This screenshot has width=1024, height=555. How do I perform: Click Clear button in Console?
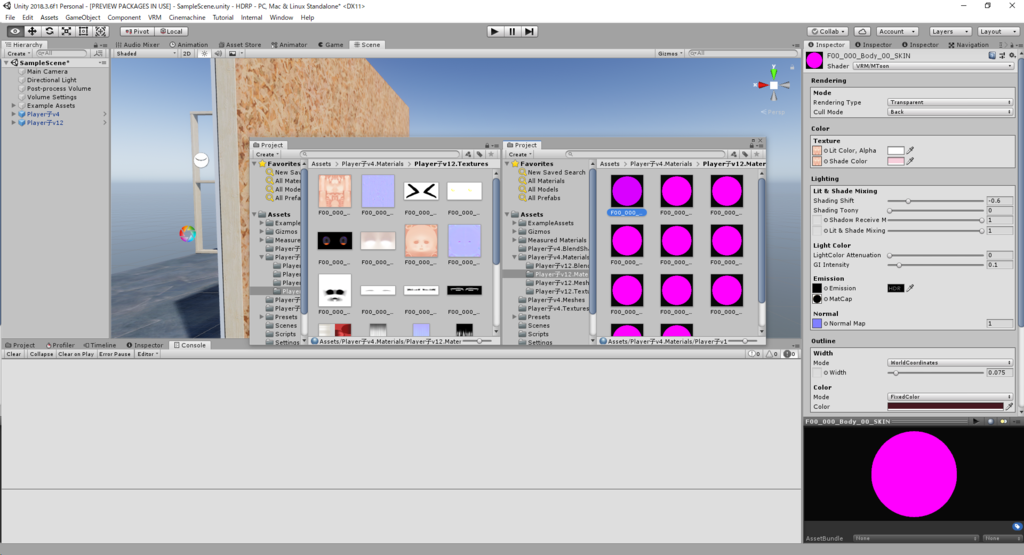[14, 354]
